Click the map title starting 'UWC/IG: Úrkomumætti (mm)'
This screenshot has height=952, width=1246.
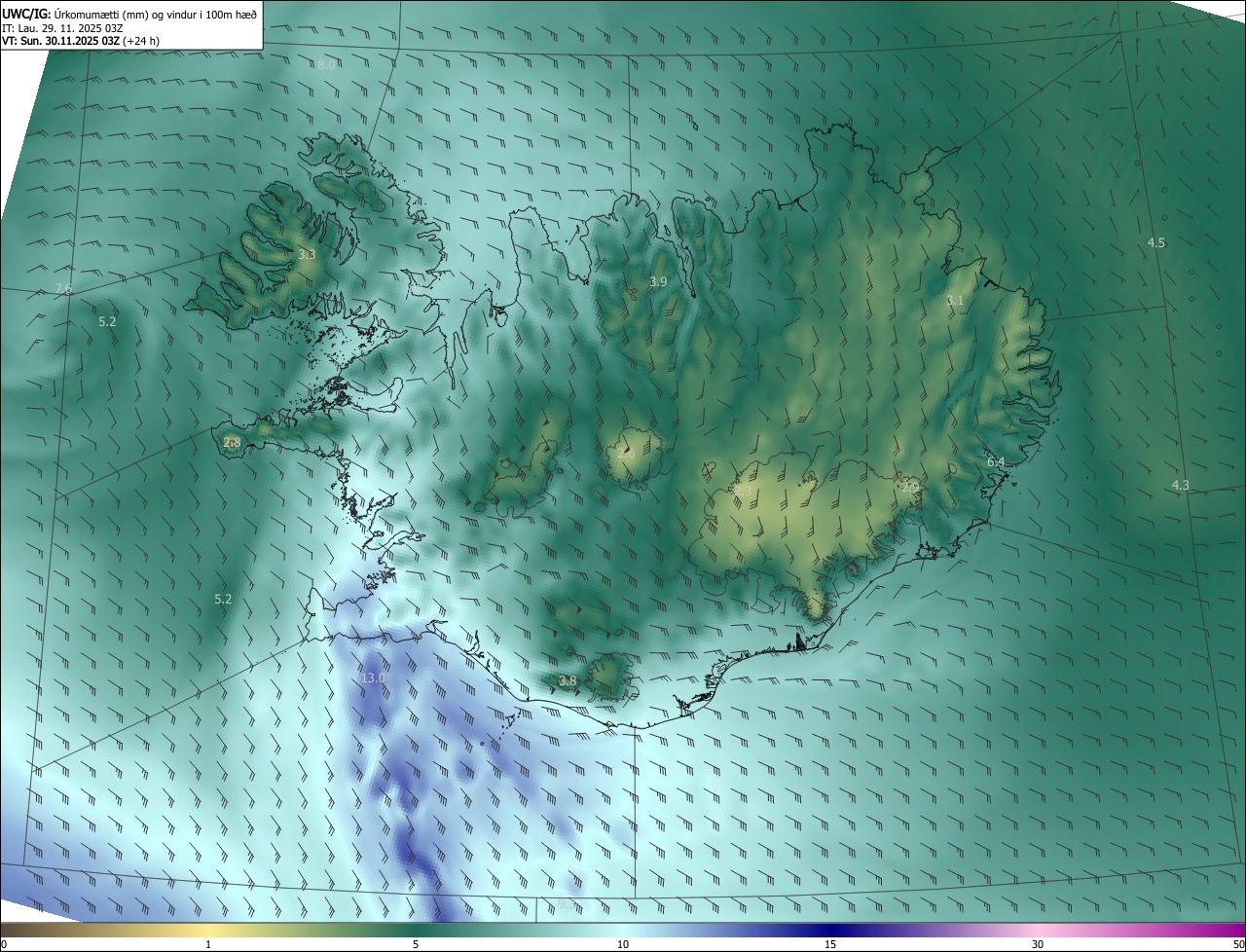point(129,13)
